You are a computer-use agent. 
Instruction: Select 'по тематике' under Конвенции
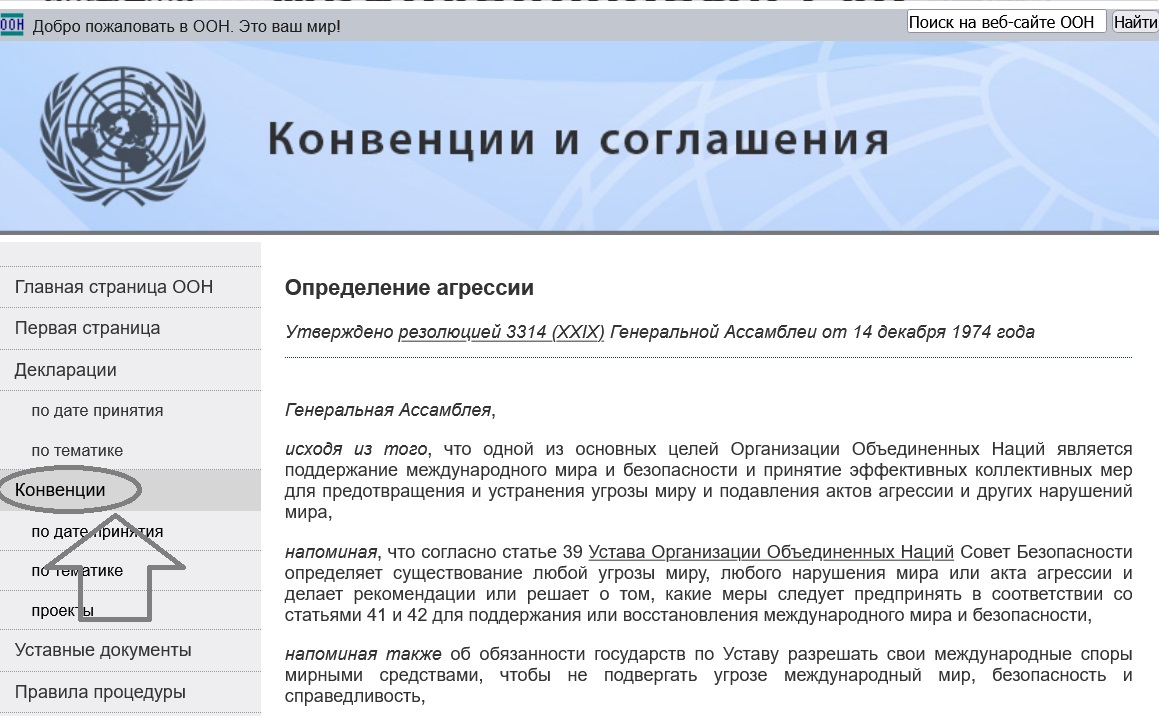coord(77,570)
